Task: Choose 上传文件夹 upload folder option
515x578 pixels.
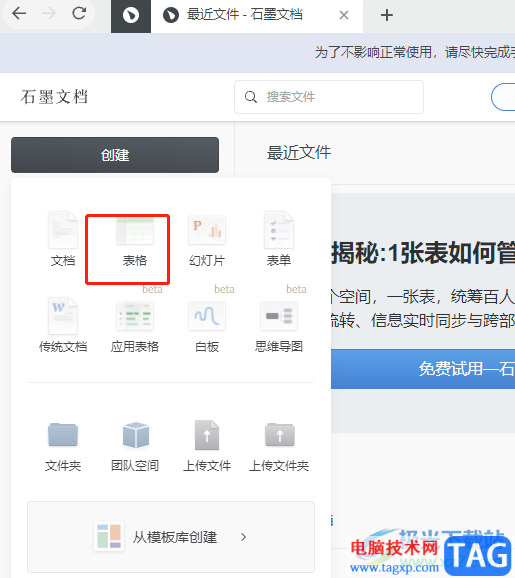Action: [x=279, y=447]
